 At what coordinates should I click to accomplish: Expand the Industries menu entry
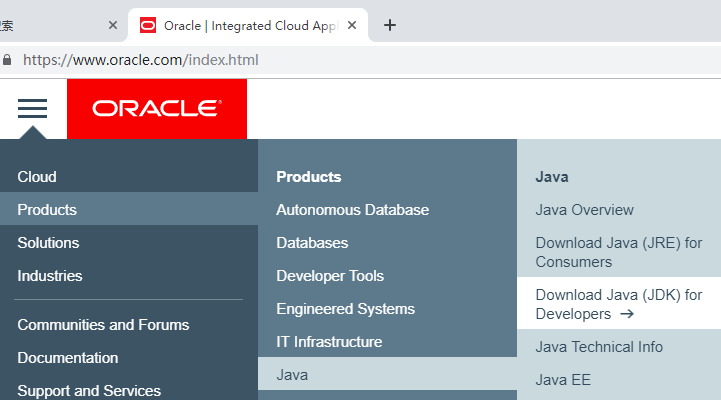(50, 276)
